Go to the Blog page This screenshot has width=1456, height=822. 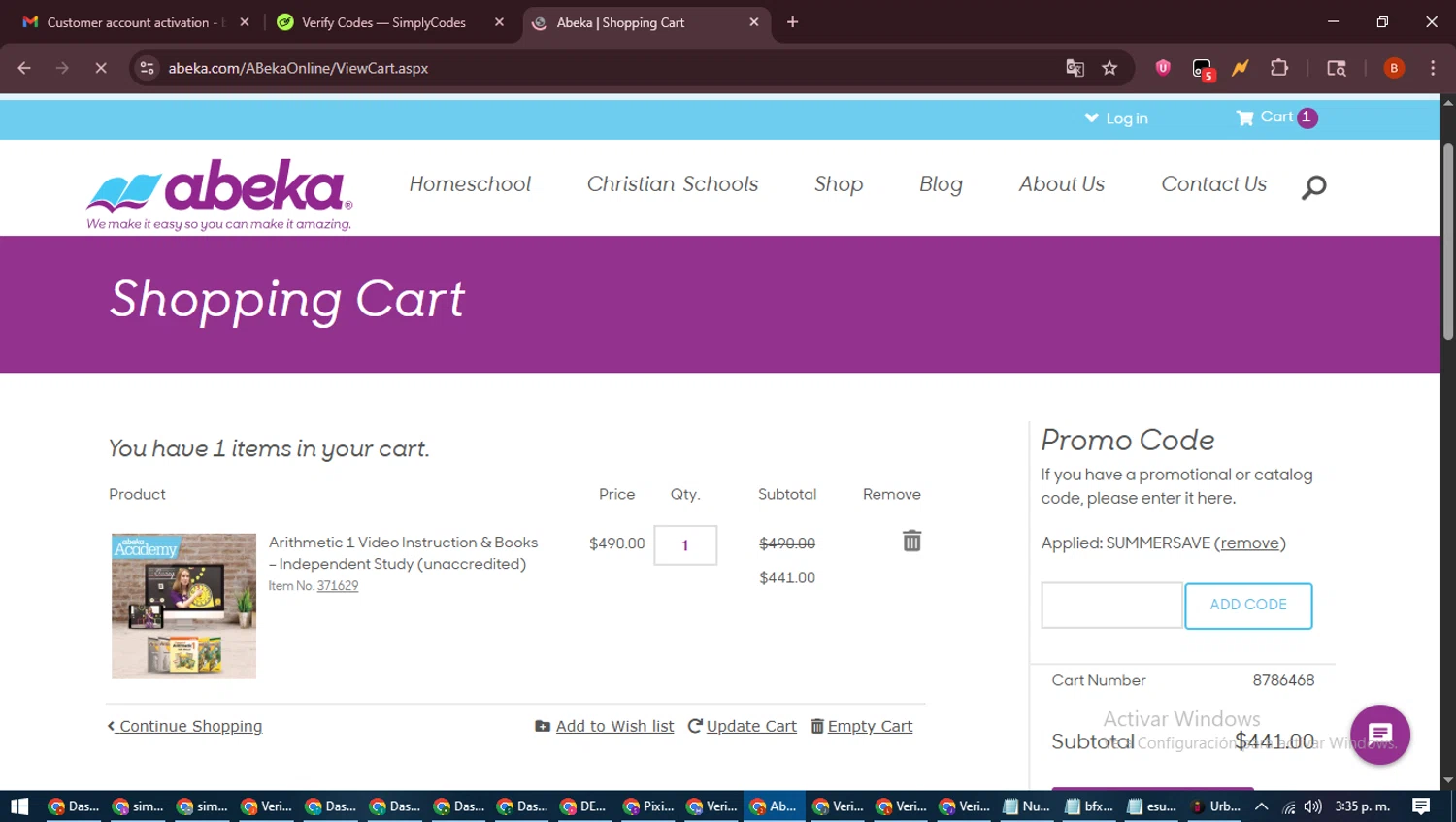pyautogui.click(x=941, y=184)
